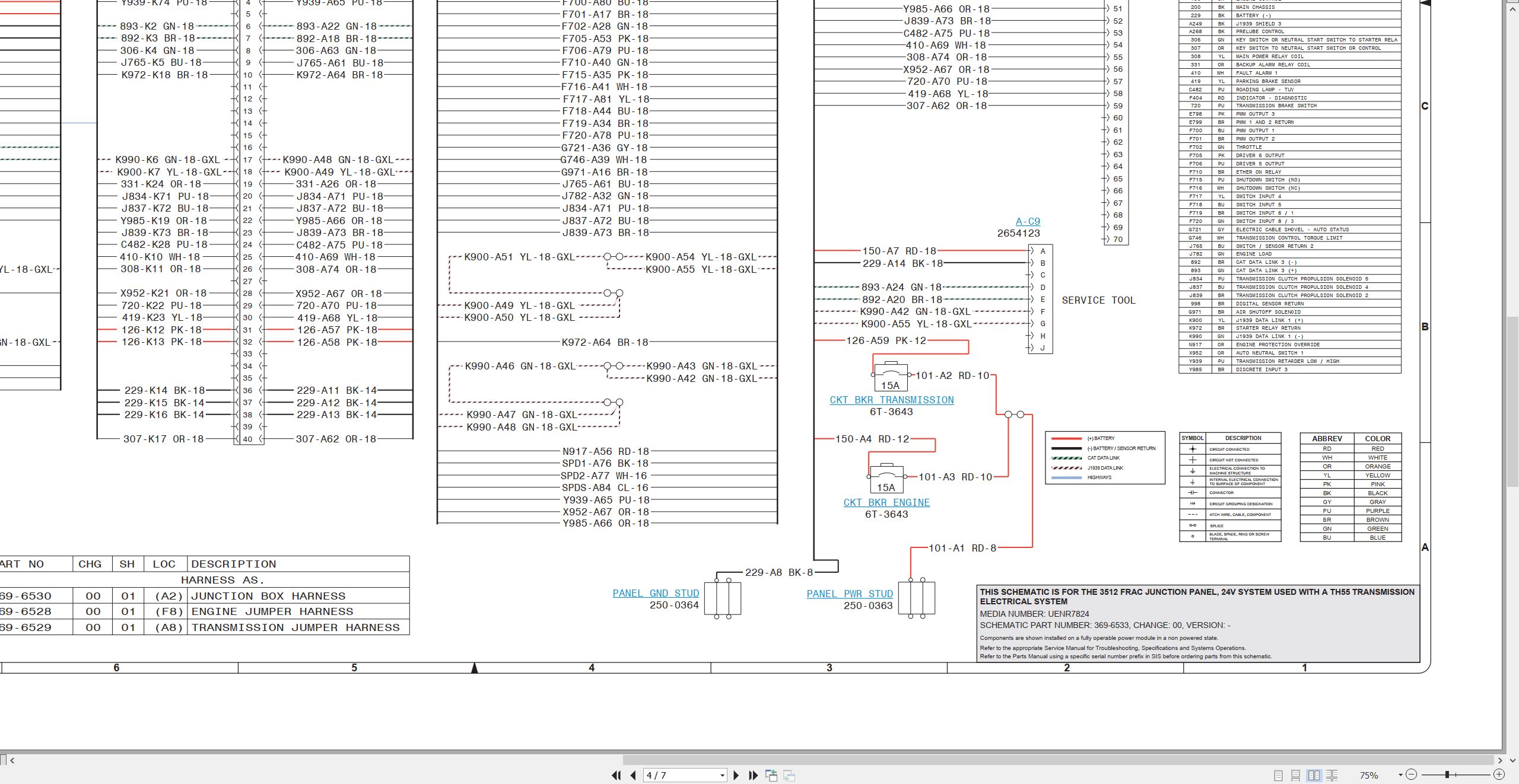Switch to continuous scrolling view

[1296, 775]
